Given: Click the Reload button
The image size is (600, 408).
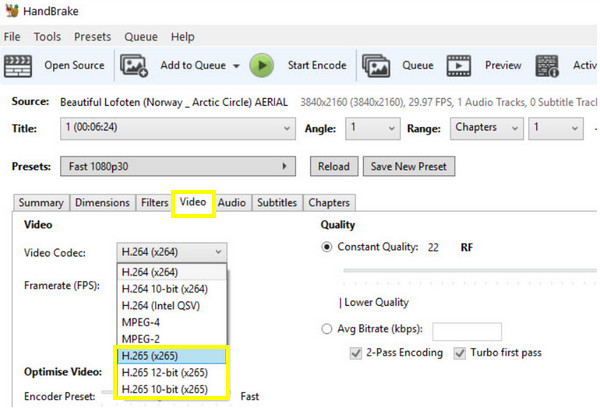Looking at the screenshot, I should [x=334, y=166].
